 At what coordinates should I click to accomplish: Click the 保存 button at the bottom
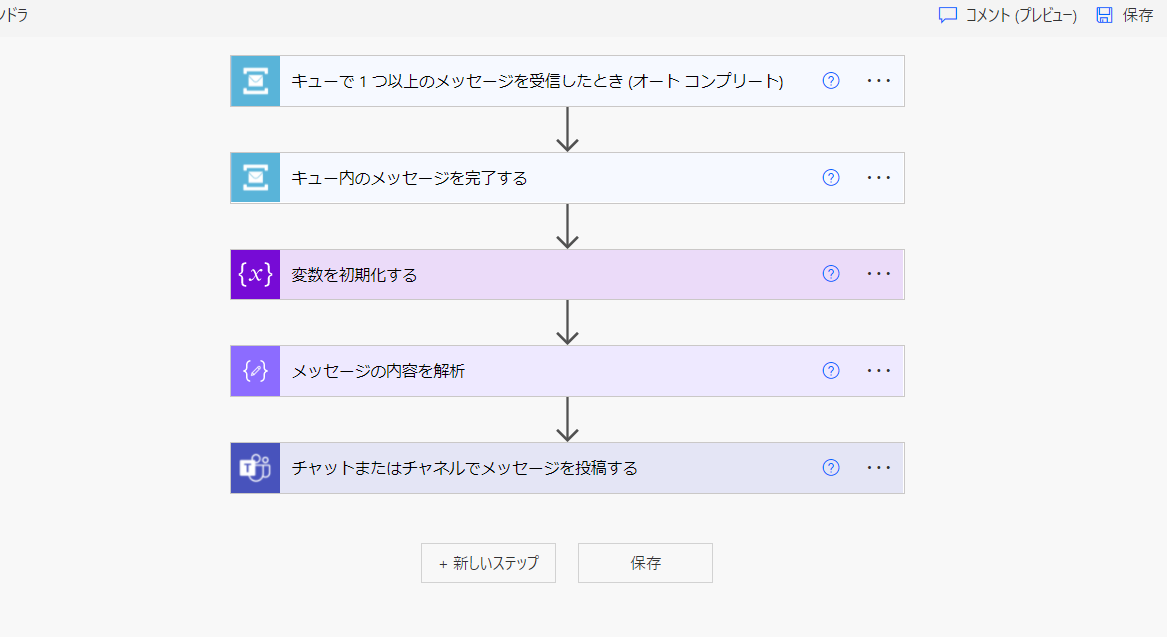click(644, 562)
